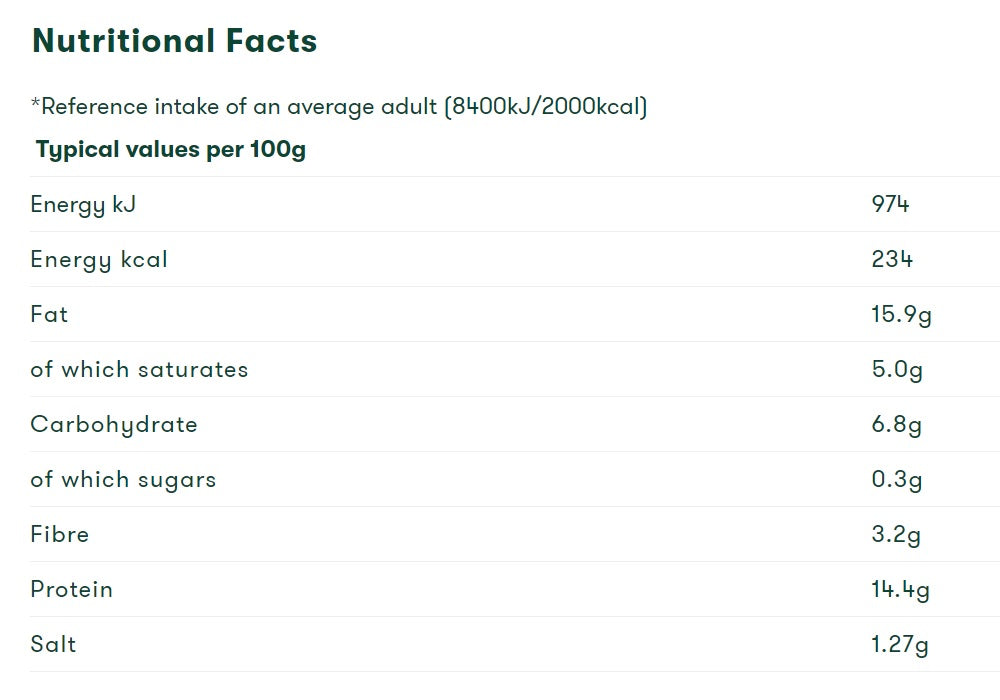Click the 0.3g sugars value
Screen dimensions: 1000x700
point(897,479)
